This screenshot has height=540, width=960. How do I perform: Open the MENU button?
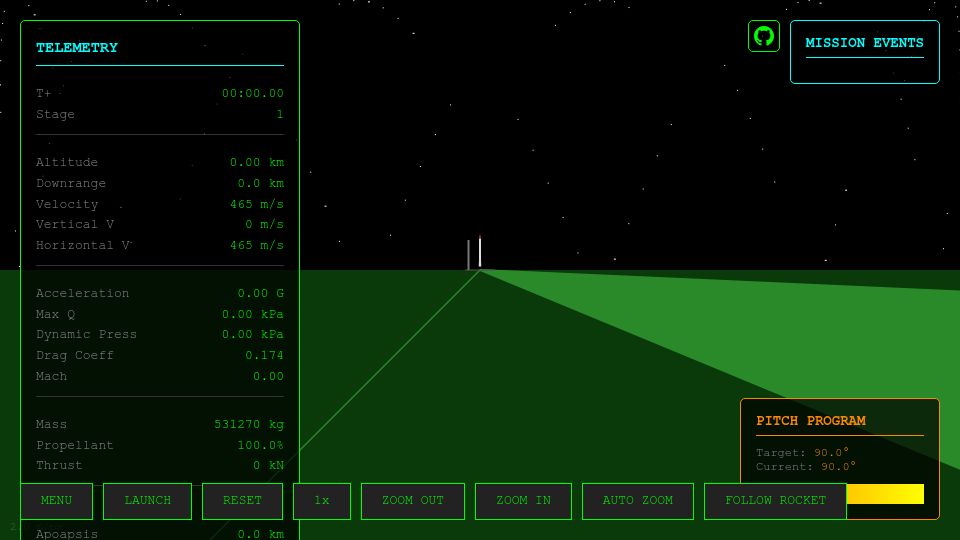click(x=56, y=501)
